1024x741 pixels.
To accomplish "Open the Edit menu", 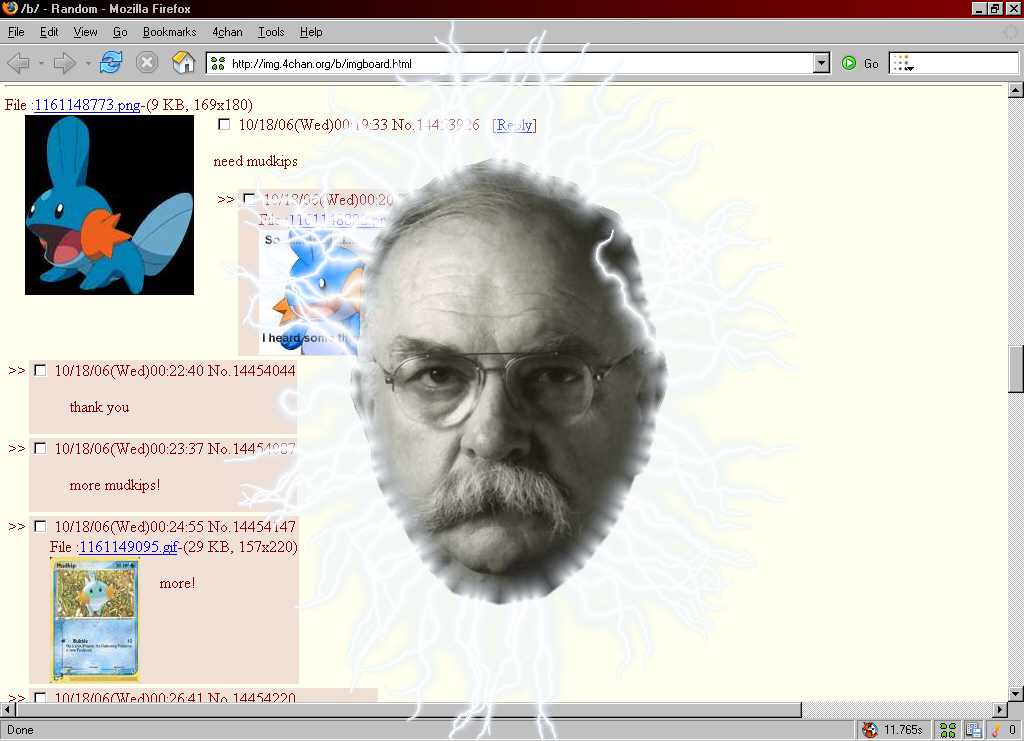I will pos(49,32).
